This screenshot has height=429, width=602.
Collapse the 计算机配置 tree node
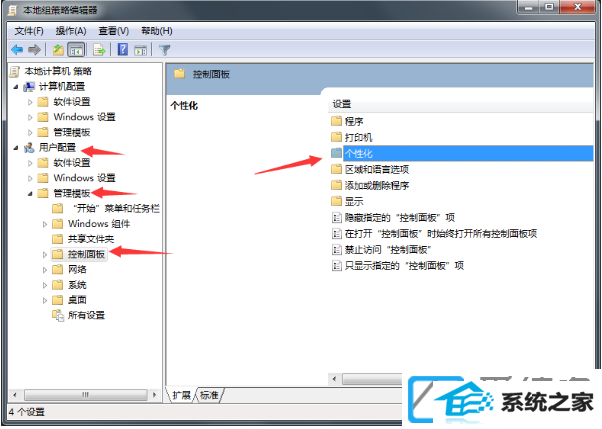(x=15, y=87)
